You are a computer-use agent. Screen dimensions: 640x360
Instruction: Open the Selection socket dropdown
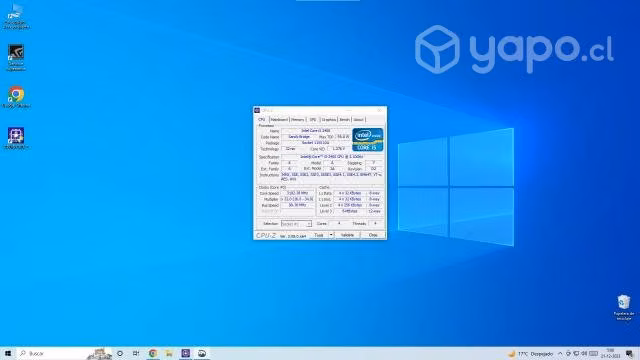tap(296, 224)
